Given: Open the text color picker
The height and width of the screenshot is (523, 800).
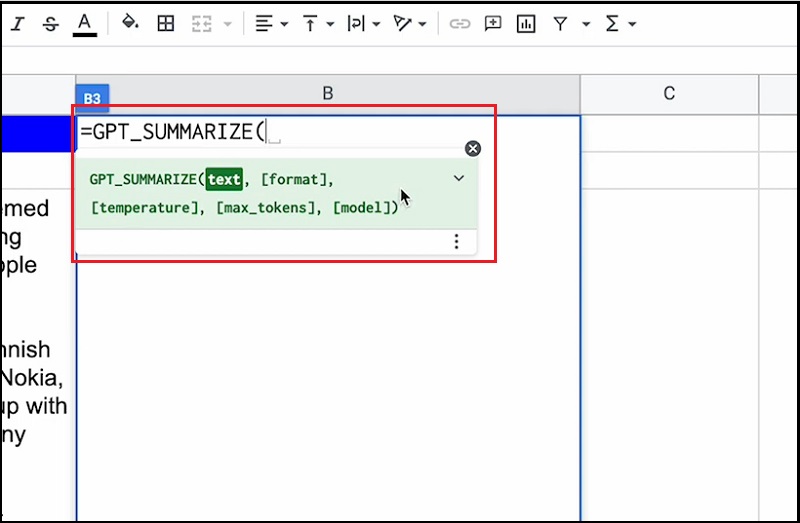Looking at the screenshot, I should (85, 24).
